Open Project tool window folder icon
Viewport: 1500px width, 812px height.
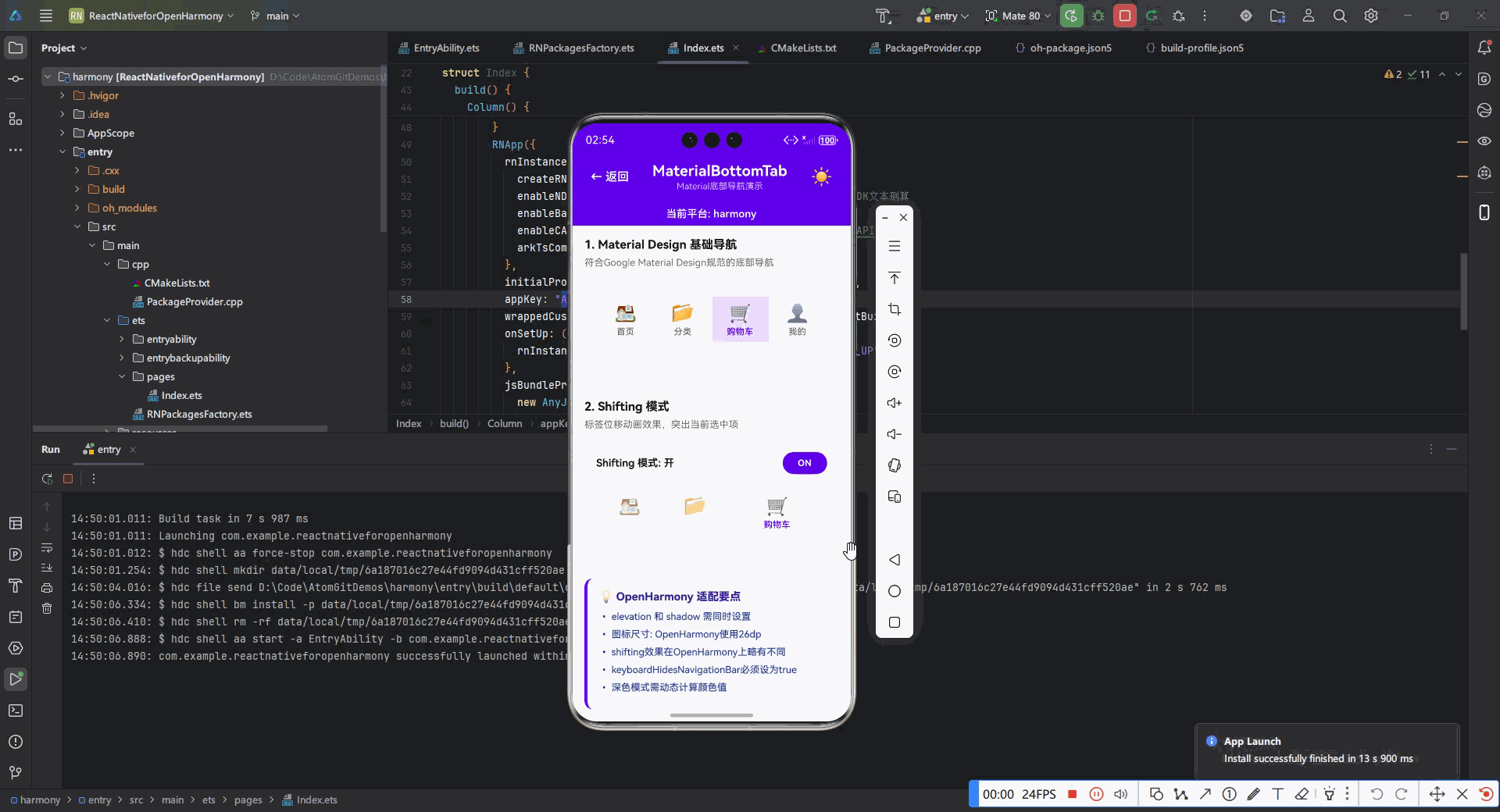(16, 48)
